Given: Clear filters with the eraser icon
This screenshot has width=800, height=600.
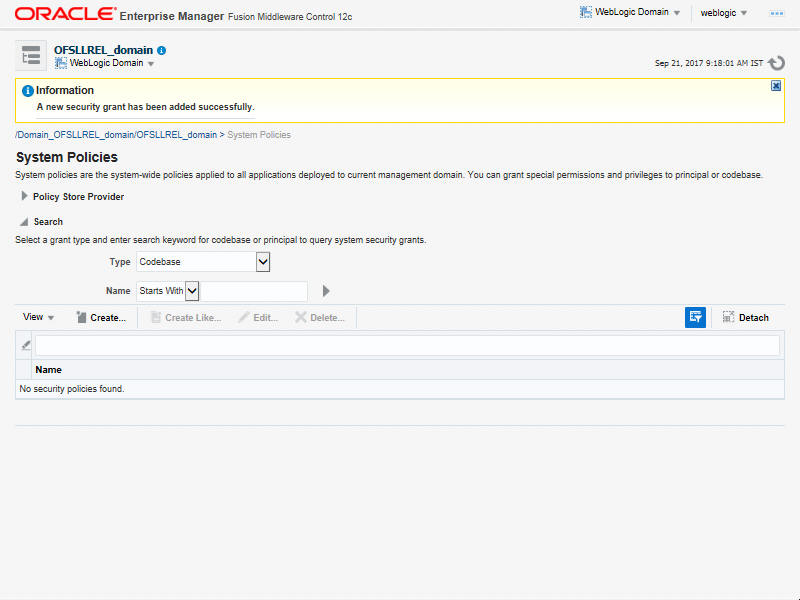Looking at the screenshot, I should click(26, 345).
